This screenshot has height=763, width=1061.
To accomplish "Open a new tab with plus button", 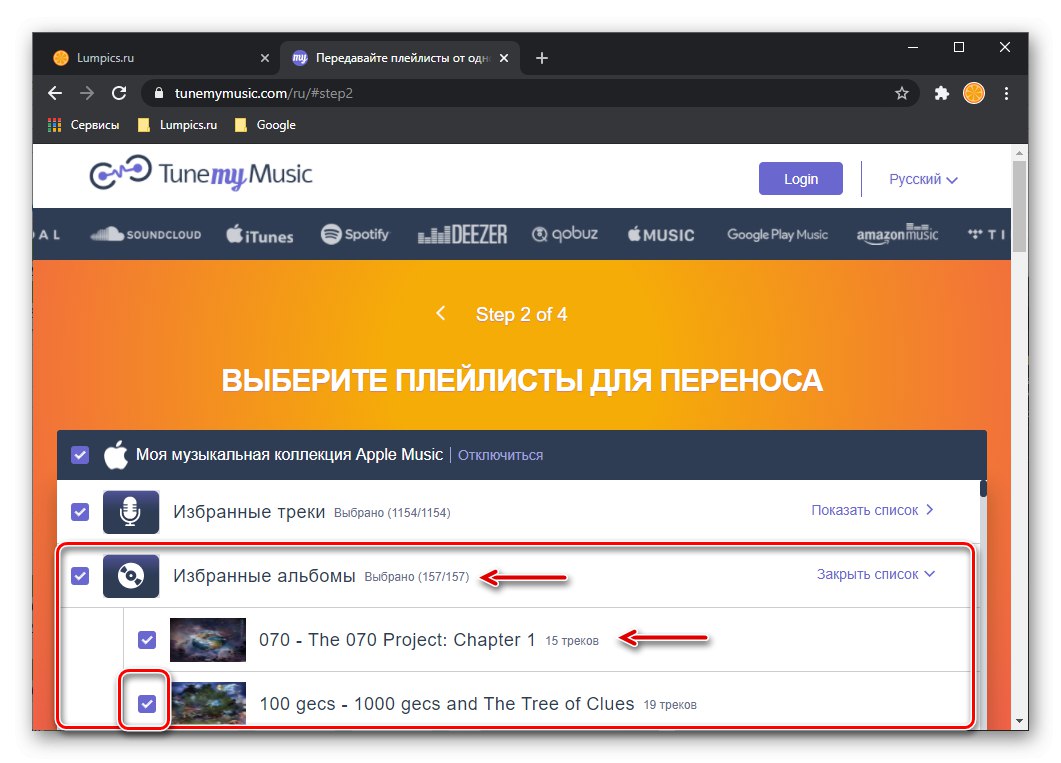I will [x=541, y=58].
